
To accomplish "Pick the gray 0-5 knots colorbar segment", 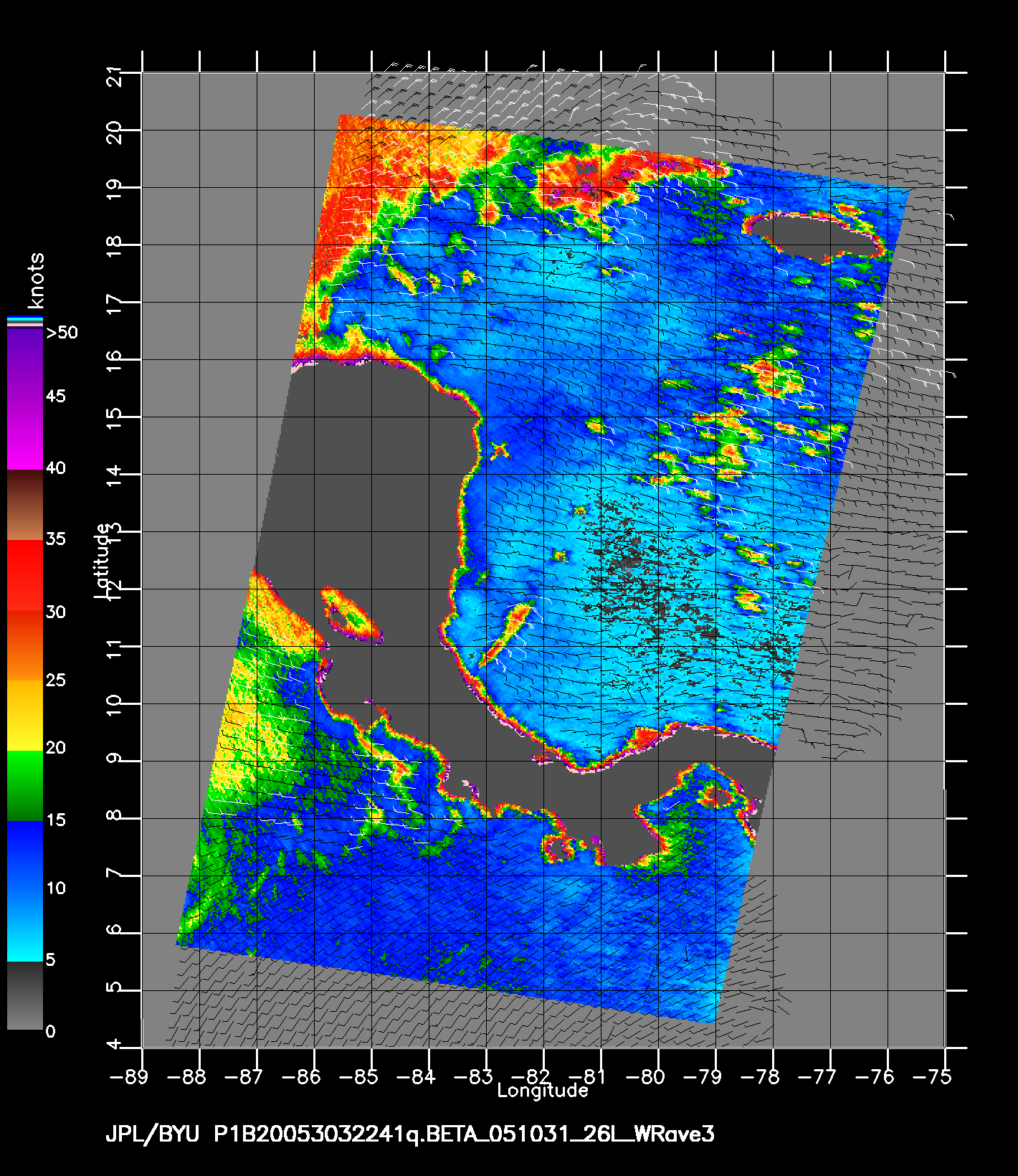I will pyautogui.click(x=25, y=995).
